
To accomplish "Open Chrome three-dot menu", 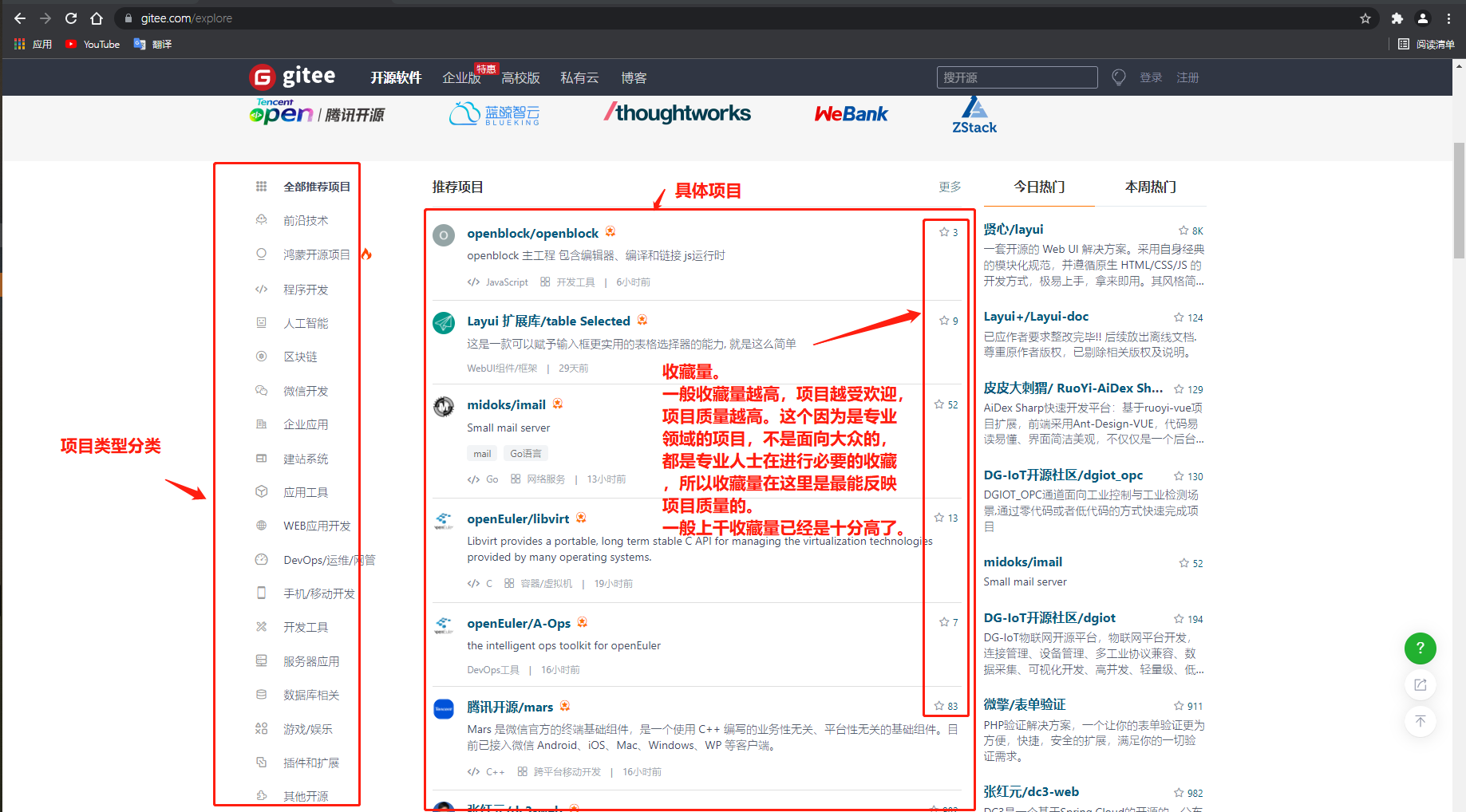I will [1448, 18].
